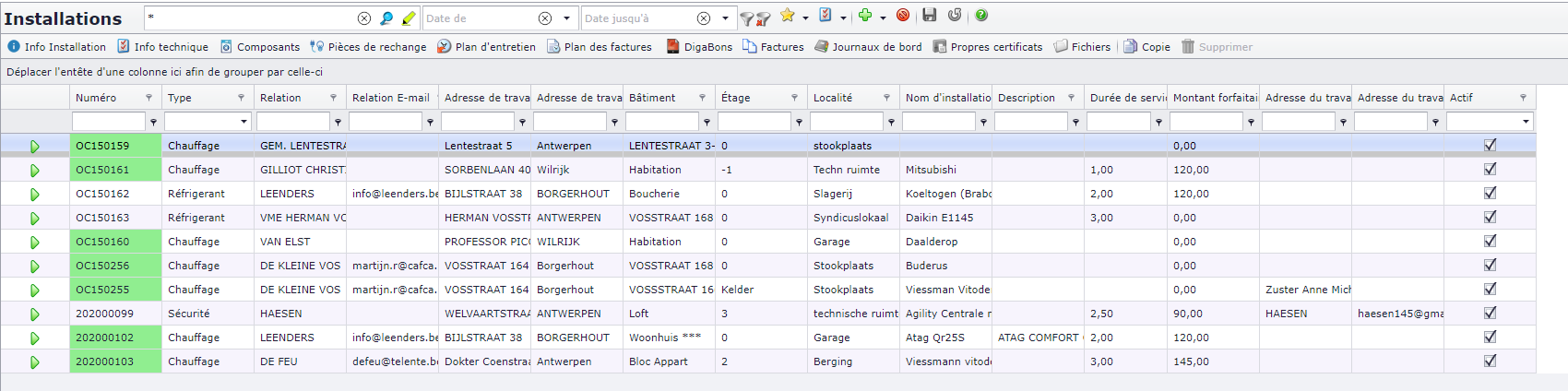Click the floppy disk save icon

930,15
